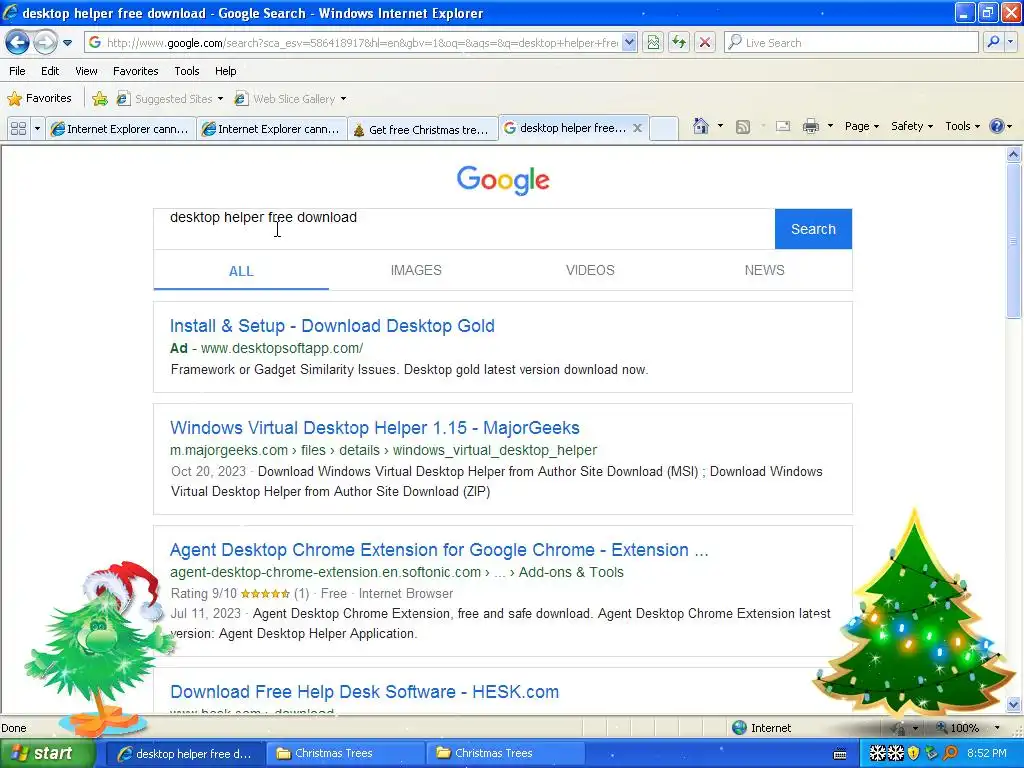Screen dimensions: 1024x768
Task: Expand the address bar history dropdown
Action: [629, 43]
